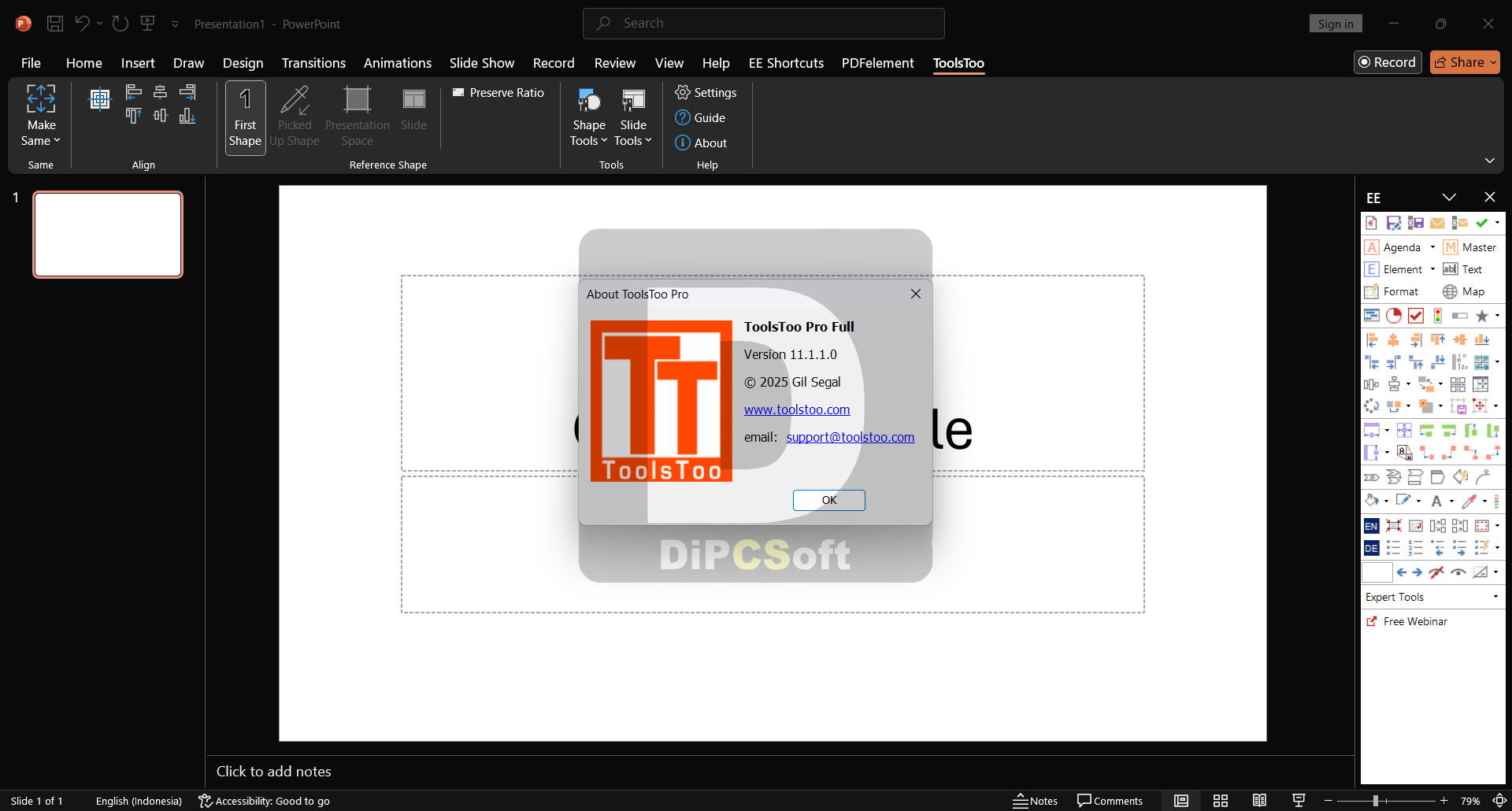Expand the Agenda dropdown arrow
This screenshot has width=1512, height=811.
pyautogui.click(x=1432, y=247)
